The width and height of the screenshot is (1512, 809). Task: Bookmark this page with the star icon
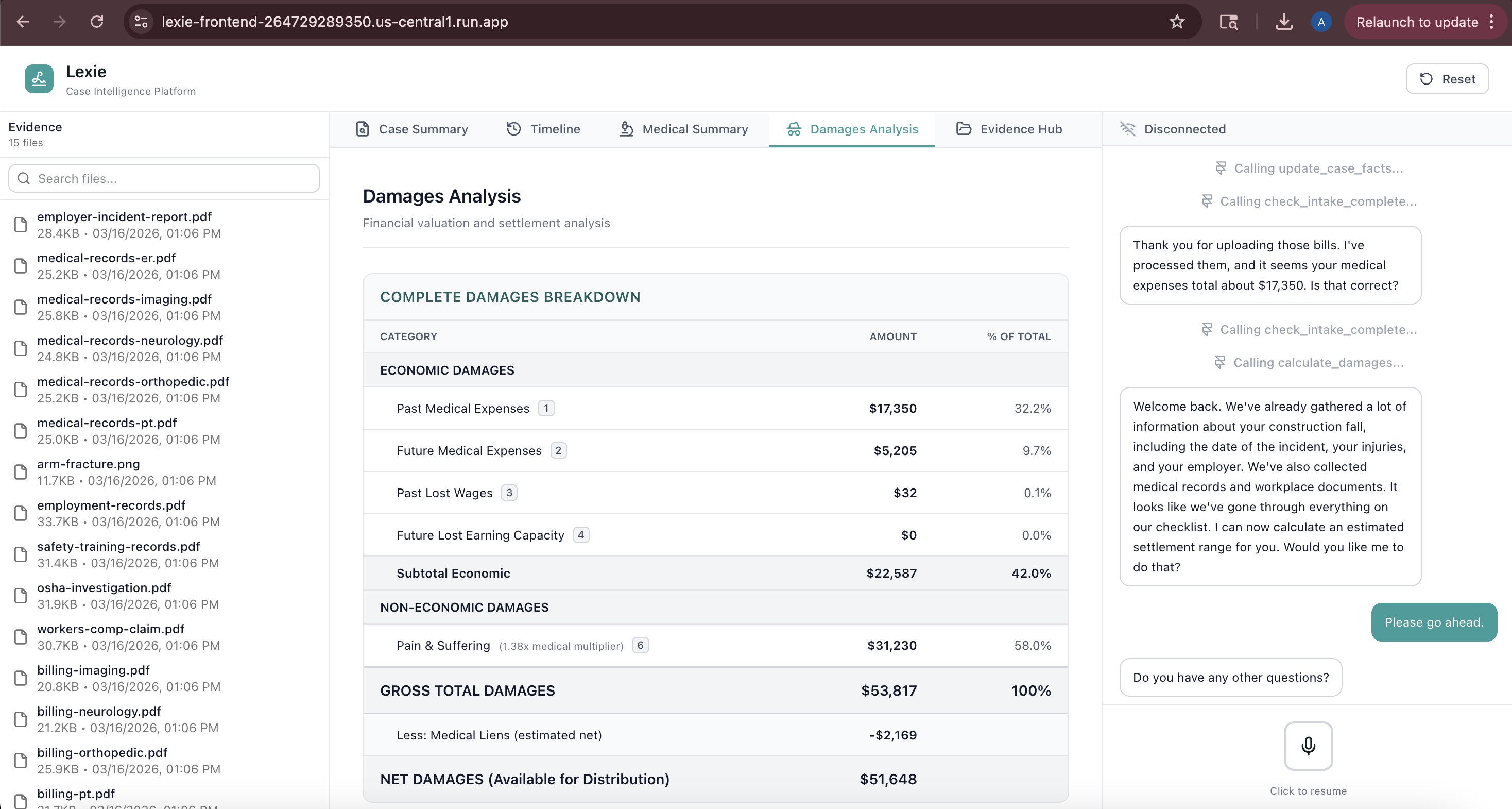[x=1177, y=22]
